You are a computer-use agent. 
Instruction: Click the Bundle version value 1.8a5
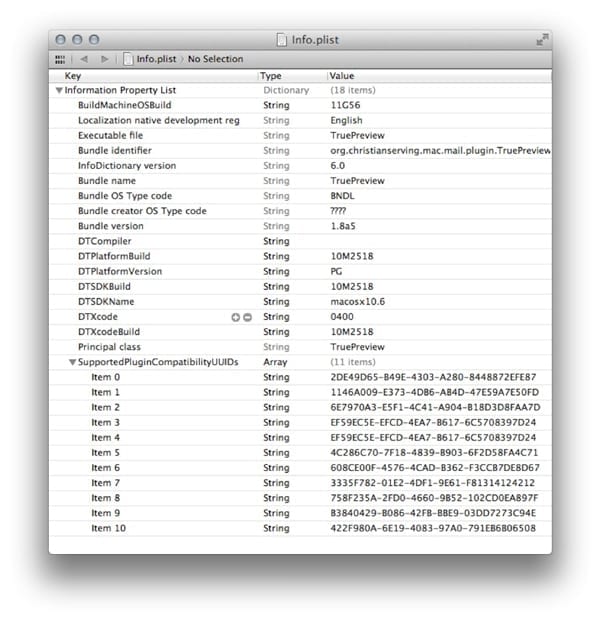pyautogui.click(x=348, y=226)
